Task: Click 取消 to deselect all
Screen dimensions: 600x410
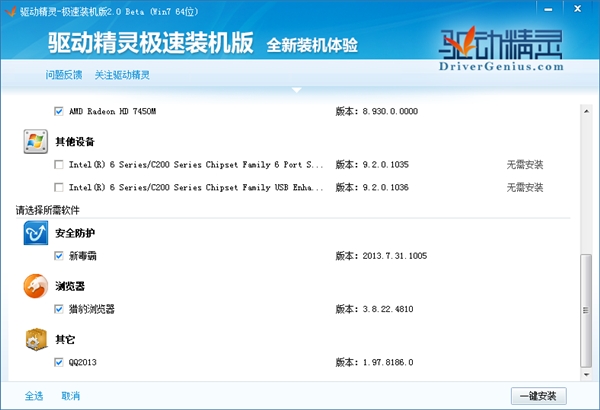Action: click(71, 396)
